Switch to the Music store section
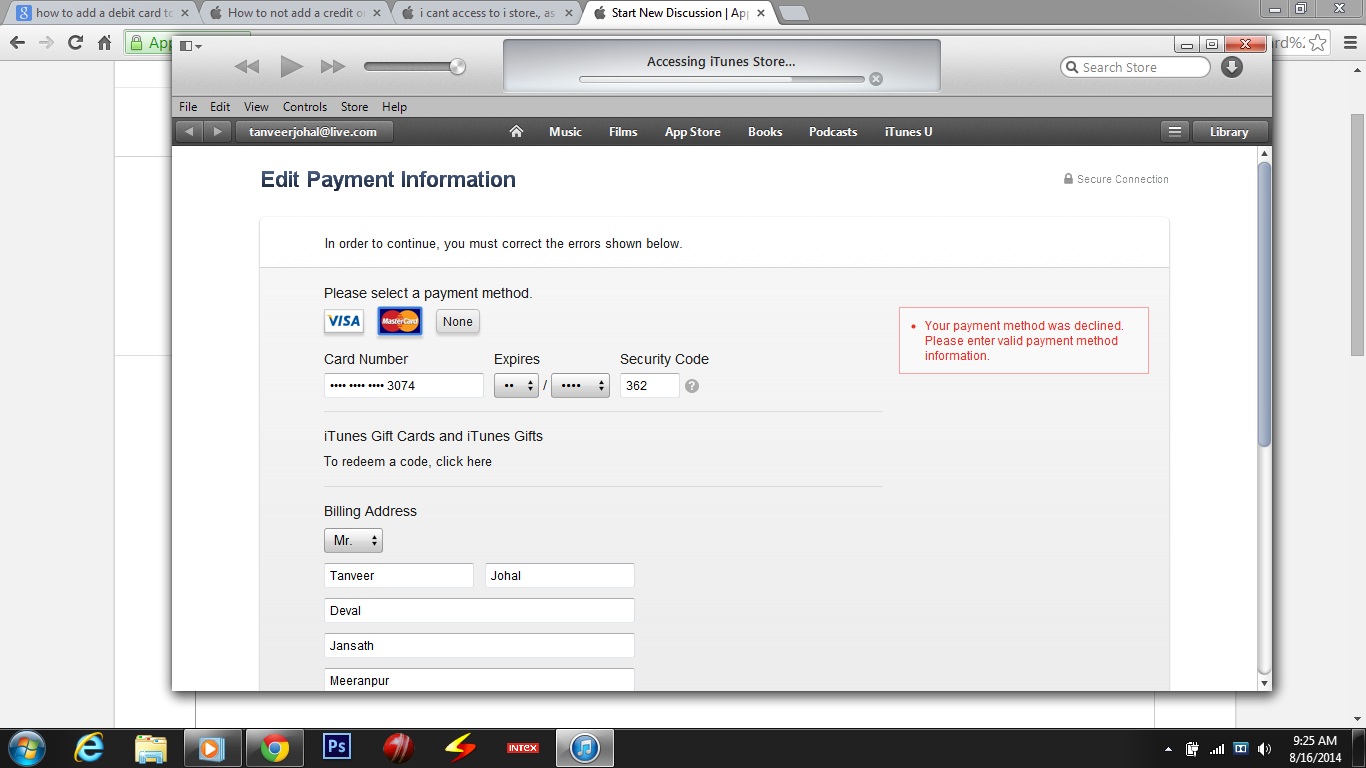Viewport: 1366px width, 768px height. point(565,132)
